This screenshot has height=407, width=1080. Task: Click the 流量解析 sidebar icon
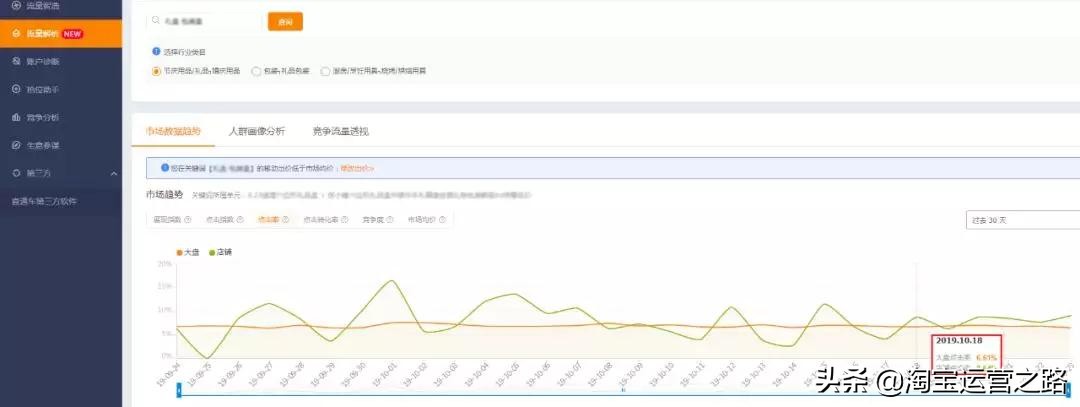(x=17, y=34)
